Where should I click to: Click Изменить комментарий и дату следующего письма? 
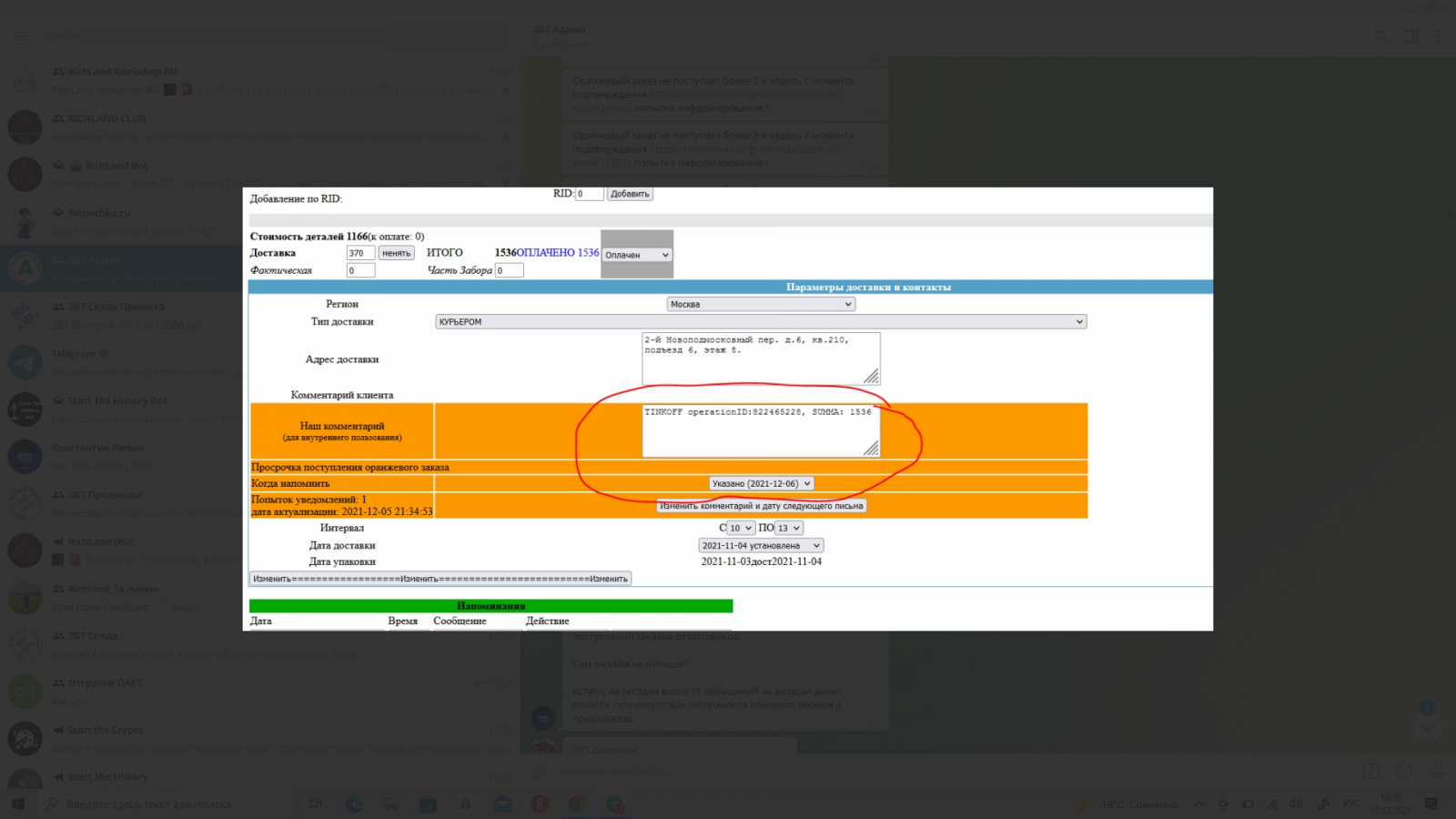(761, 506)
